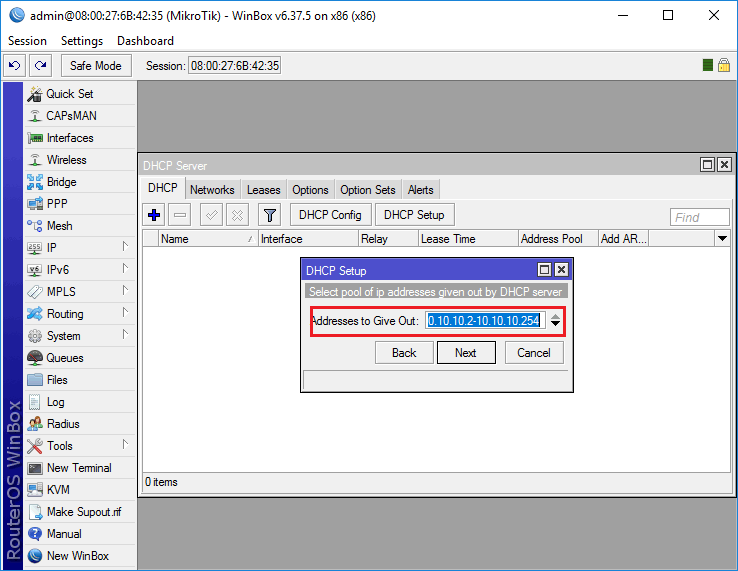This screenshot has width=738, height=571.
Task: Switch to the Option Sets tab
Action: coord(368,190)
